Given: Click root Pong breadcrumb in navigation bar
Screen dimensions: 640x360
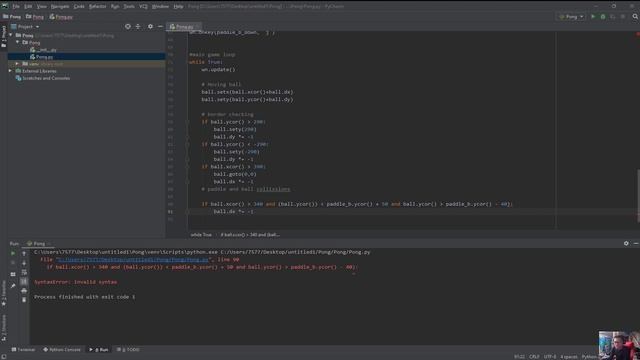Looking at the screenshot, I should (12, 17).
